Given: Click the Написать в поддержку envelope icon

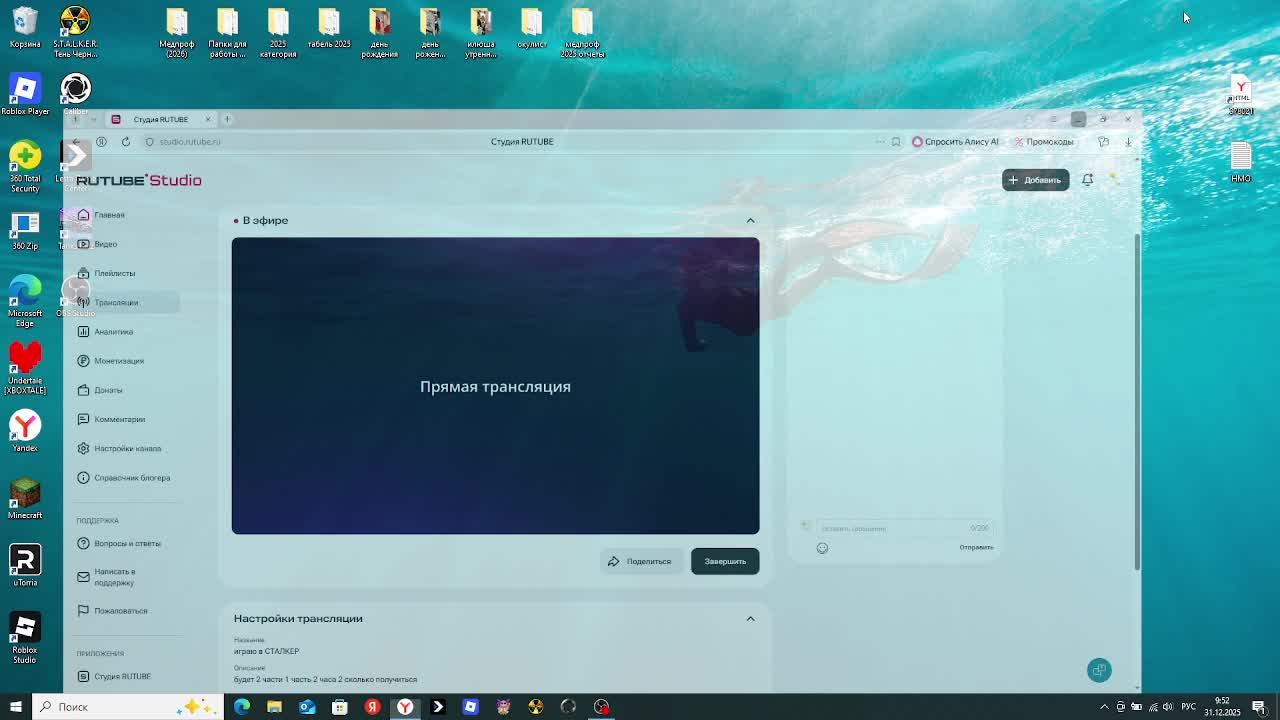Looking at the screenshot, I should pos(83,576).
